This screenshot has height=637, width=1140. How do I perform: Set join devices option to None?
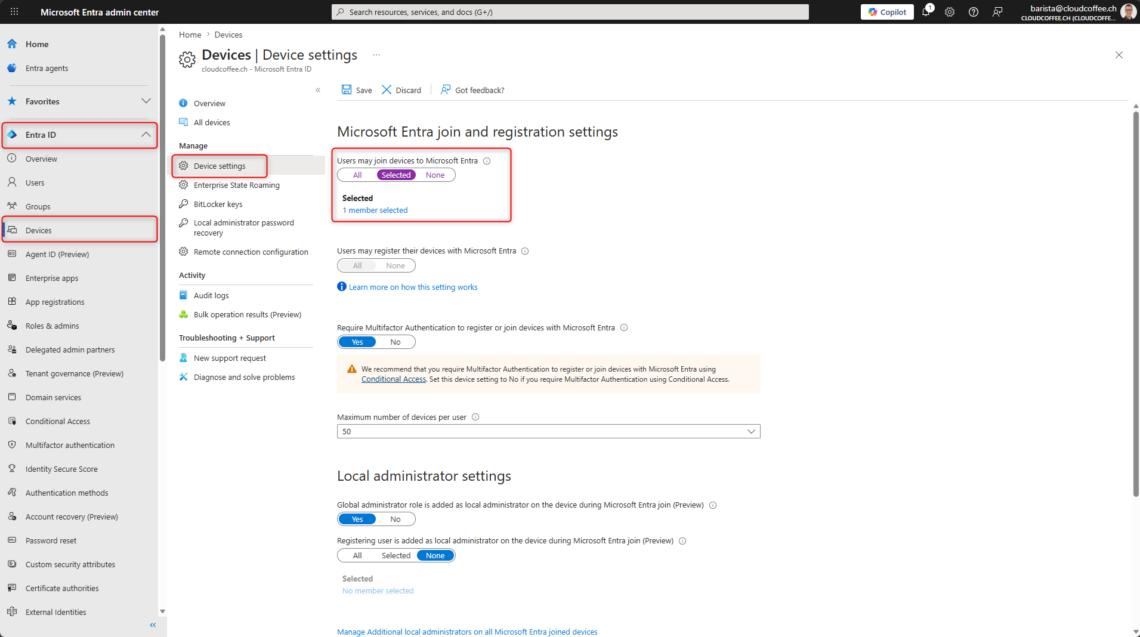[x=435, y=175]
